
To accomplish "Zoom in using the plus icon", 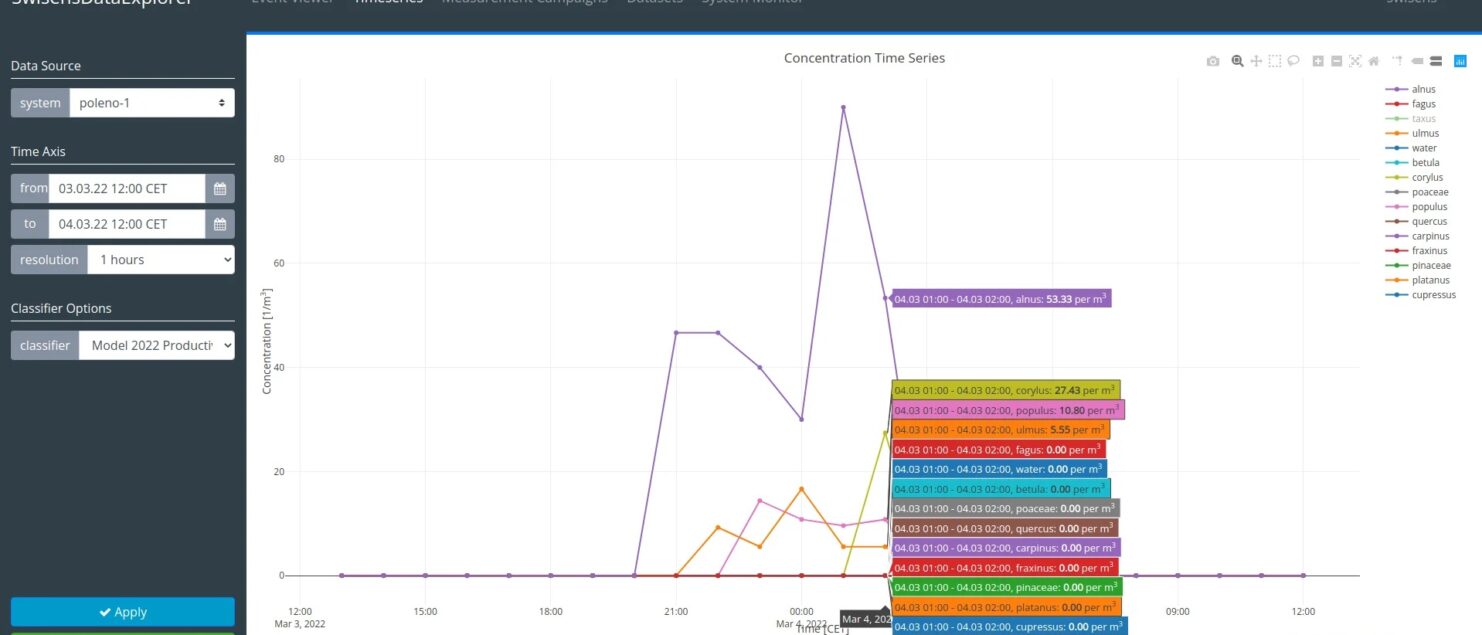I will tap(1318, 61).
